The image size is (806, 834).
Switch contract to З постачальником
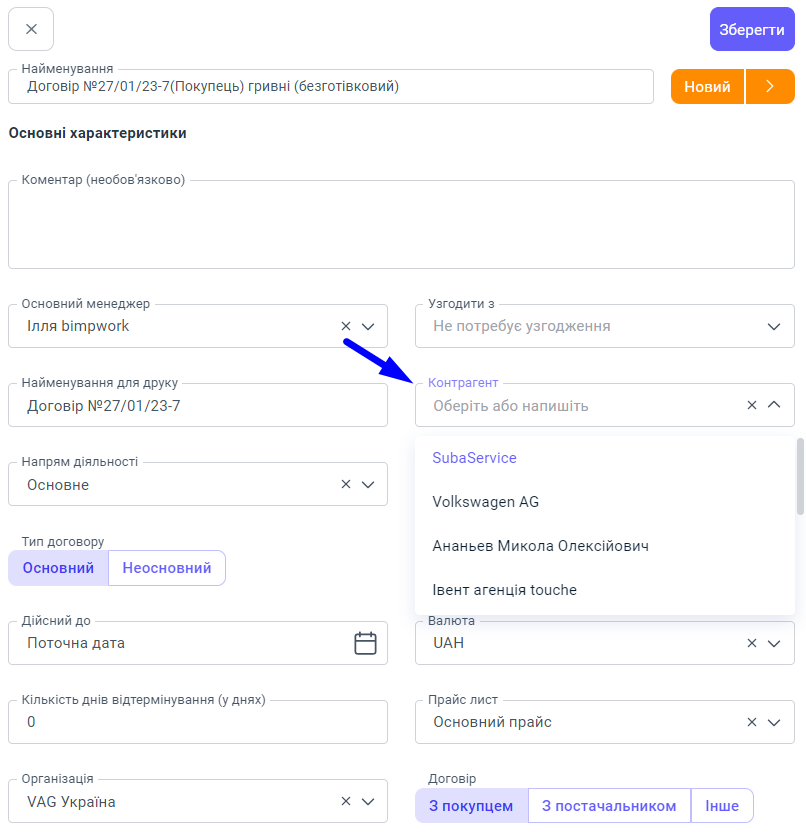pos(609,806)
